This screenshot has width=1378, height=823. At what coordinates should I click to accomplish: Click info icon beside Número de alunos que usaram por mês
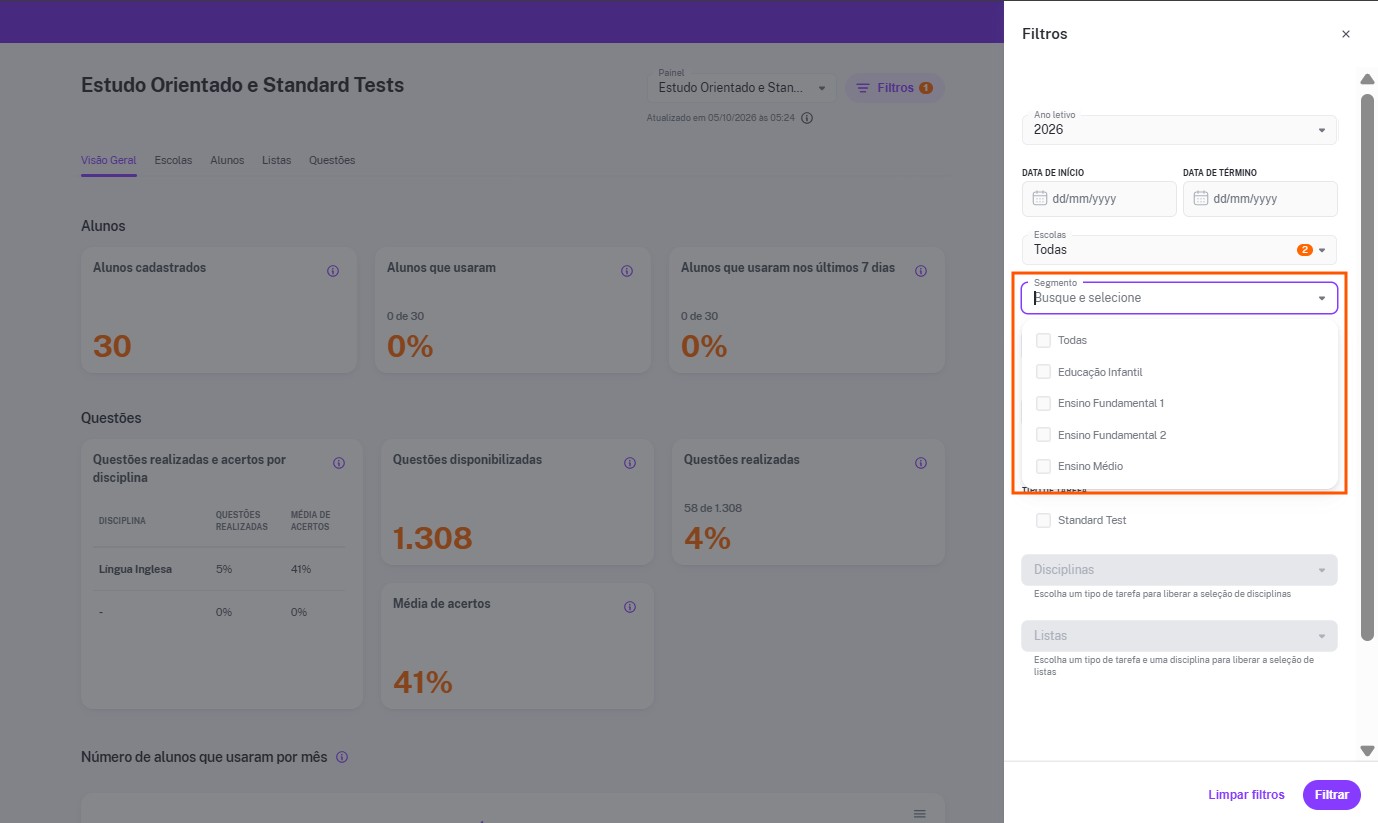(342, 757)
